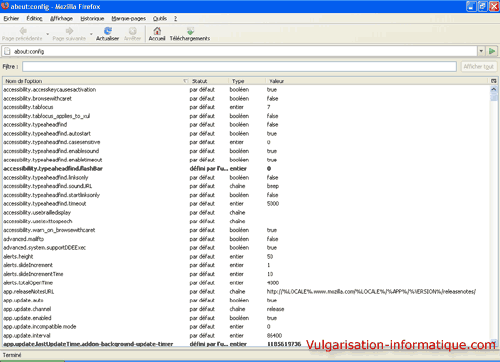Click the Afficher tout button
The image size is (500, 362).
click(479, 66)
